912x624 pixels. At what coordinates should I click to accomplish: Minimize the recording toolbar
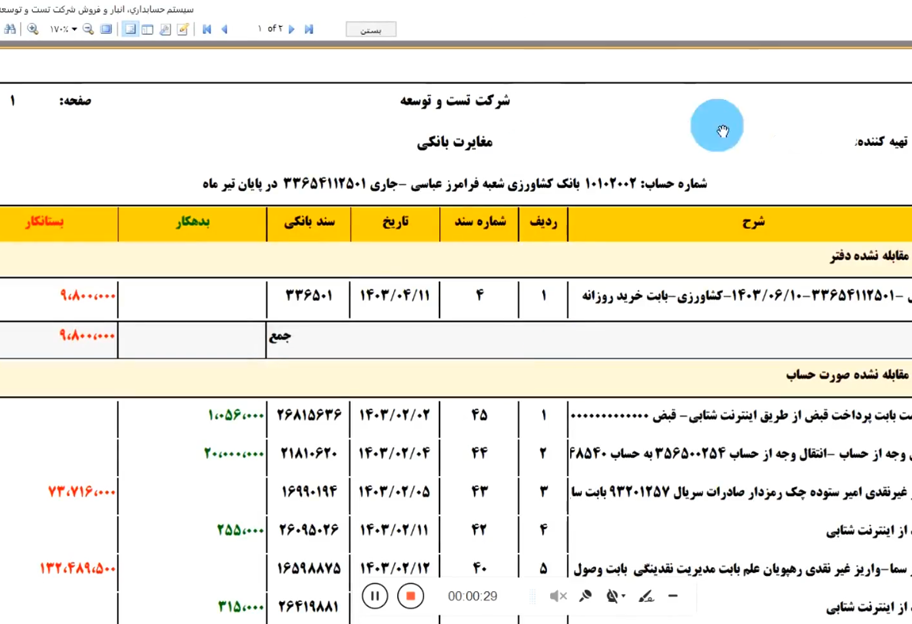tap(673, 596)
